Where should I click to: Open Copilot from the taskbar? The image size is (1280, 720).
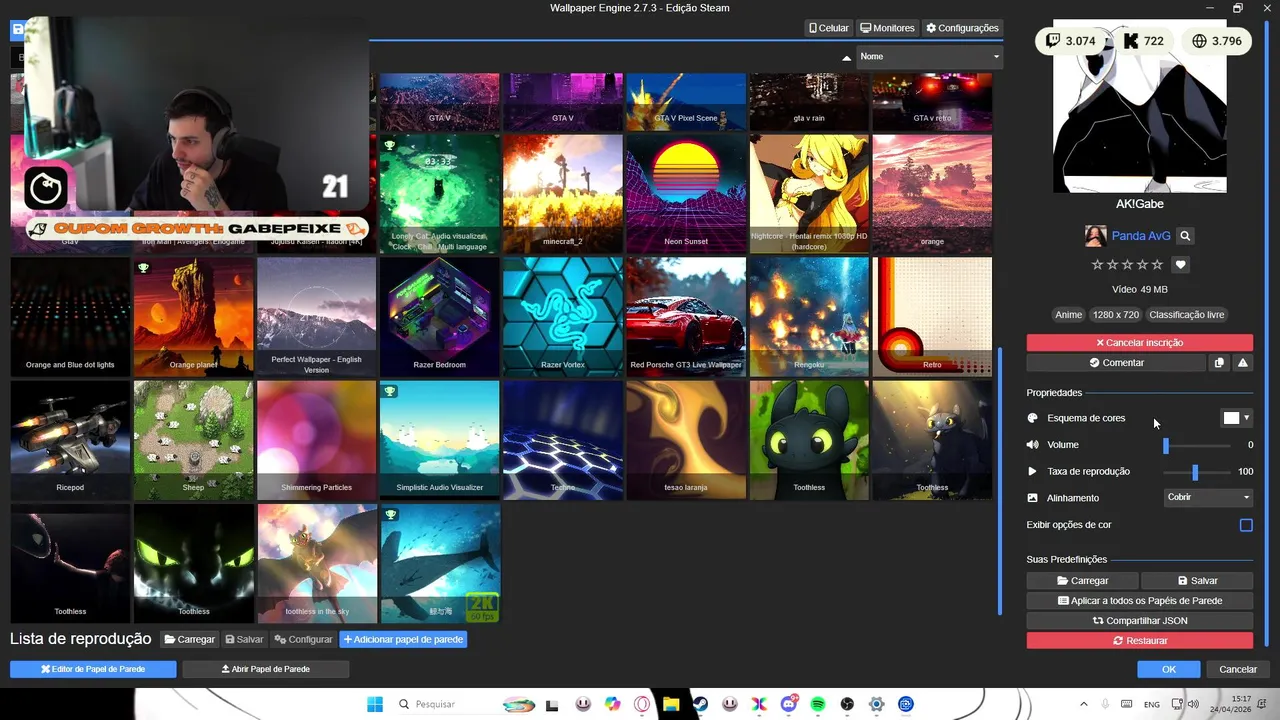pos(612,705)
